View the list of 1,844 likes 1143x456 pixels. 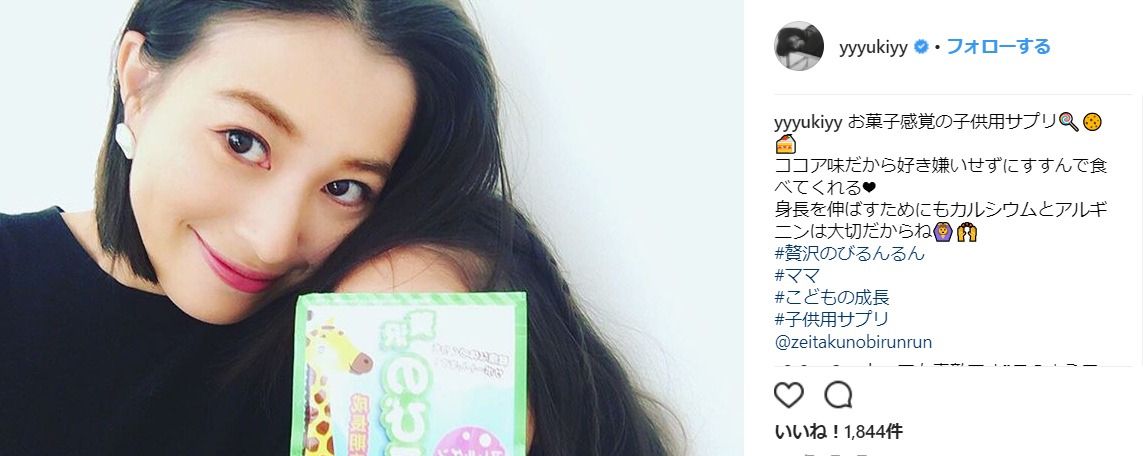coord(838,432)
